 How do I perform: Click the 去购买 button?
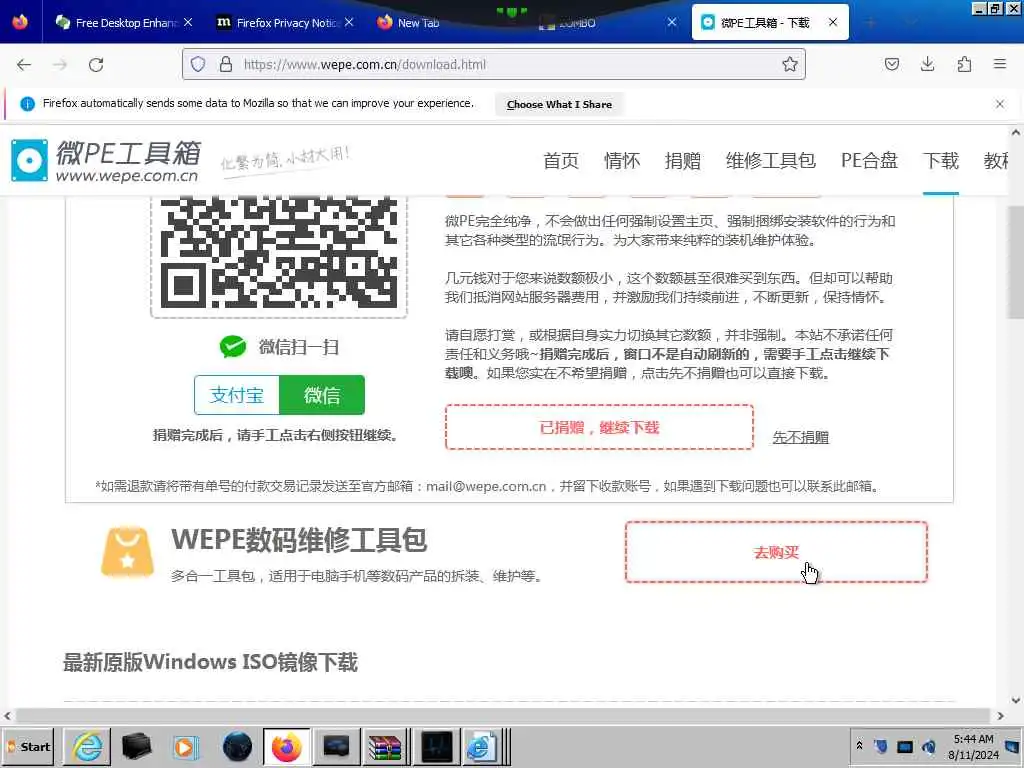pyautogui.click(x=776, y=552)
